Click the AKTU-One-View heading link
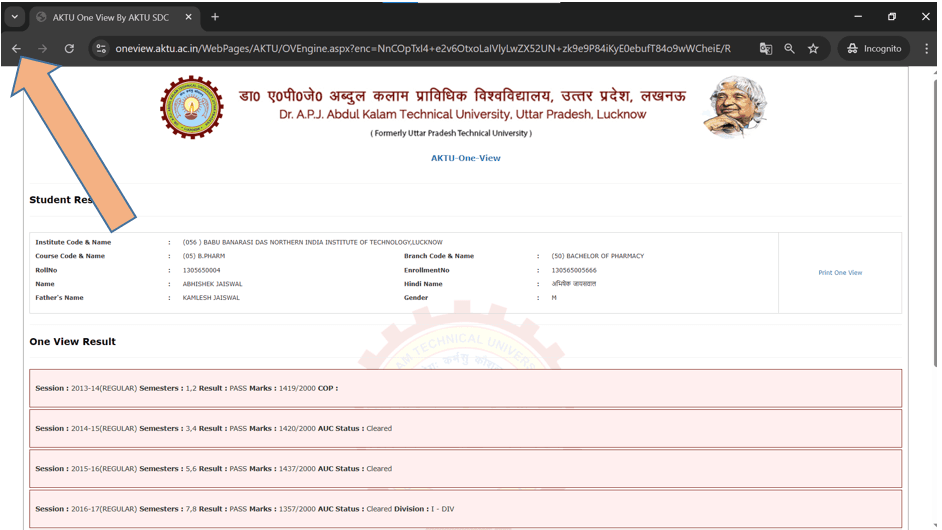This screenshot has height=530, width=942. coord(466,158)
